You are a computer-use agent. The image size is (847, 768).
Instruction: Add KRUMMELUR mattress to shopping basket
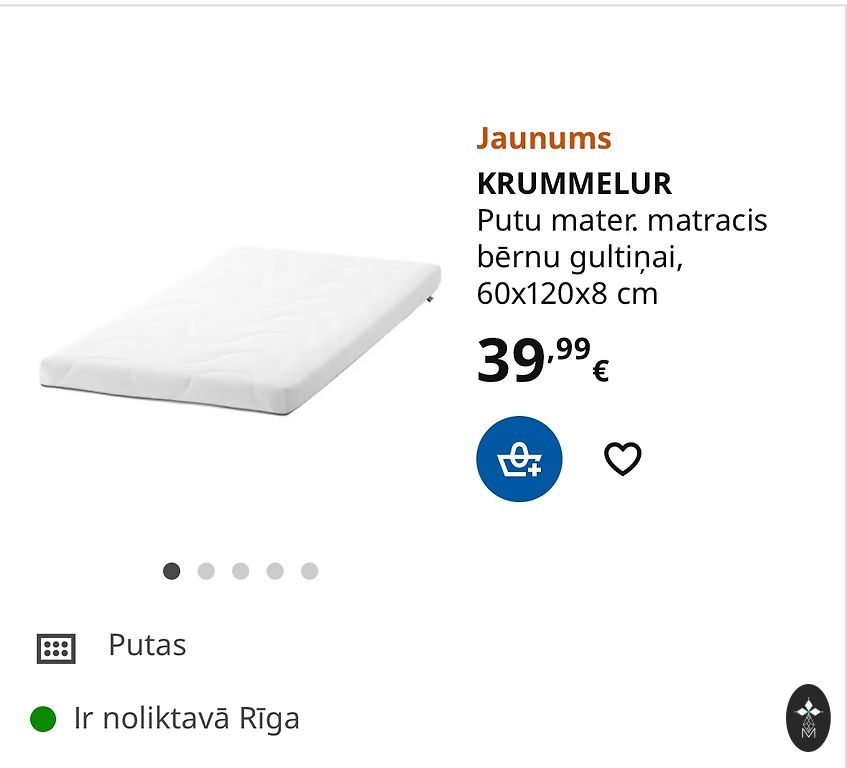point(519,459)
